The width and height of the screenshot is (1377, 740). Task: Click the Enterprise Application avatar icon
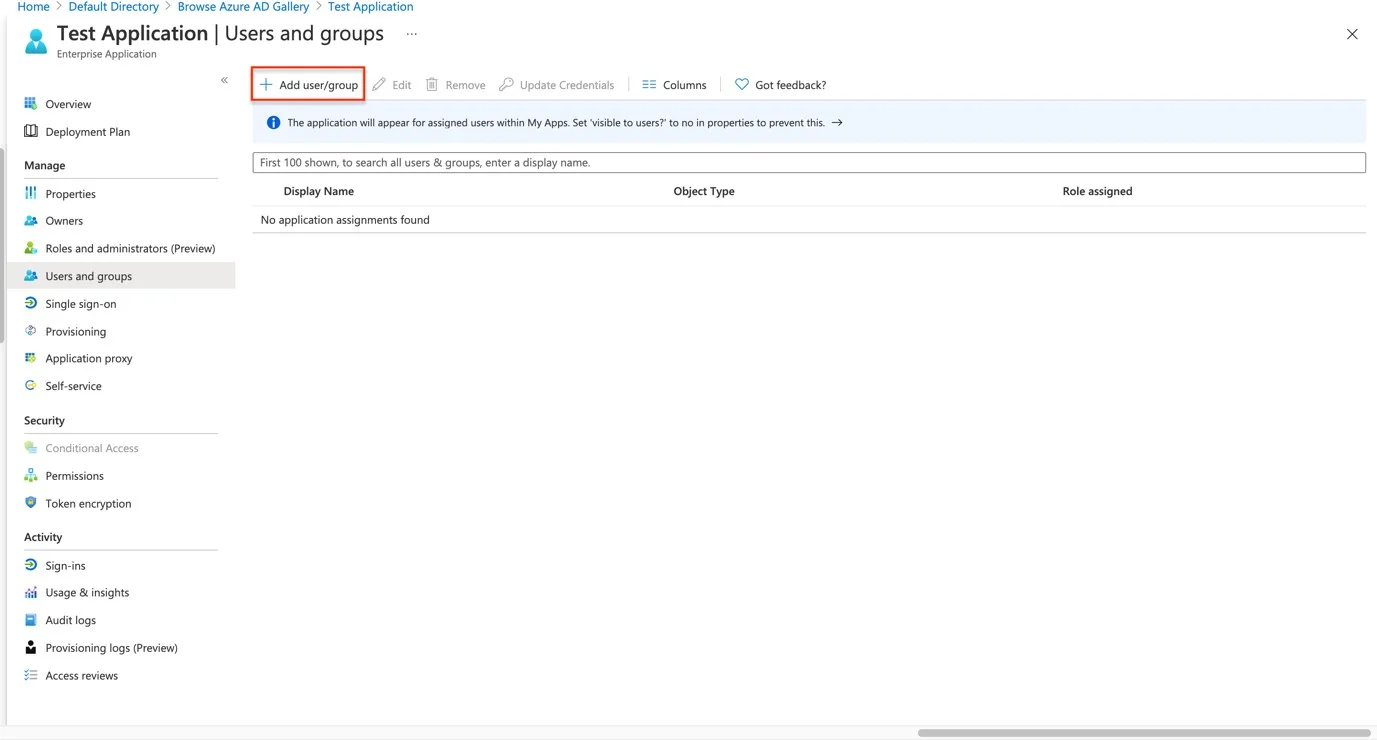[x=36, y=41]
